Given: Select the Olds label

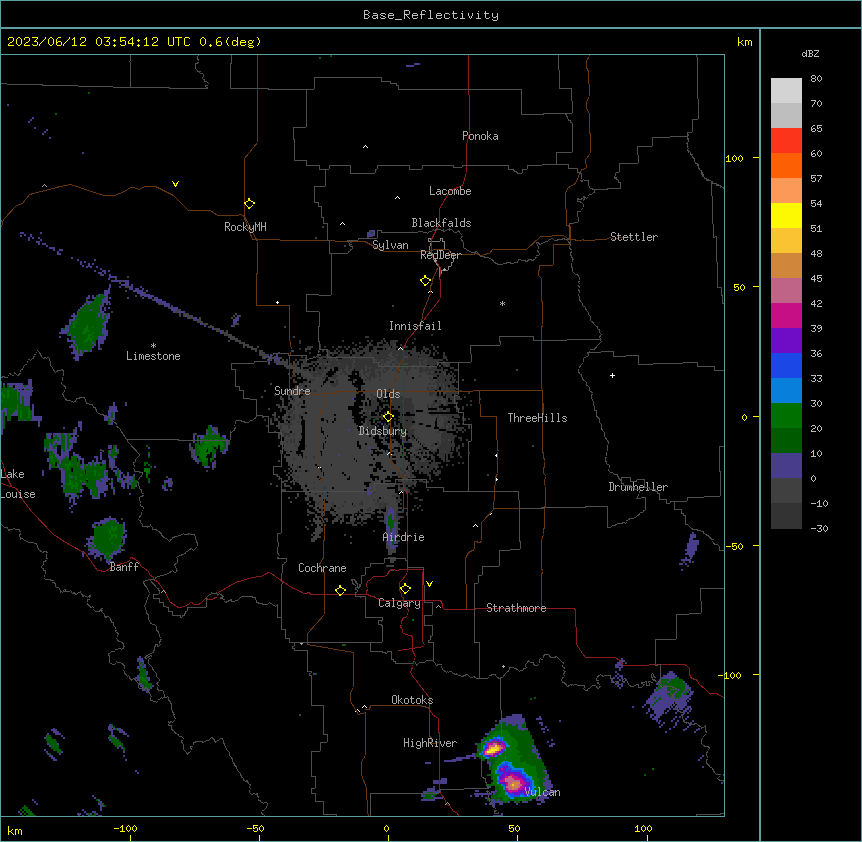Looking at the screenshot, I should click(x=388, y=394).
